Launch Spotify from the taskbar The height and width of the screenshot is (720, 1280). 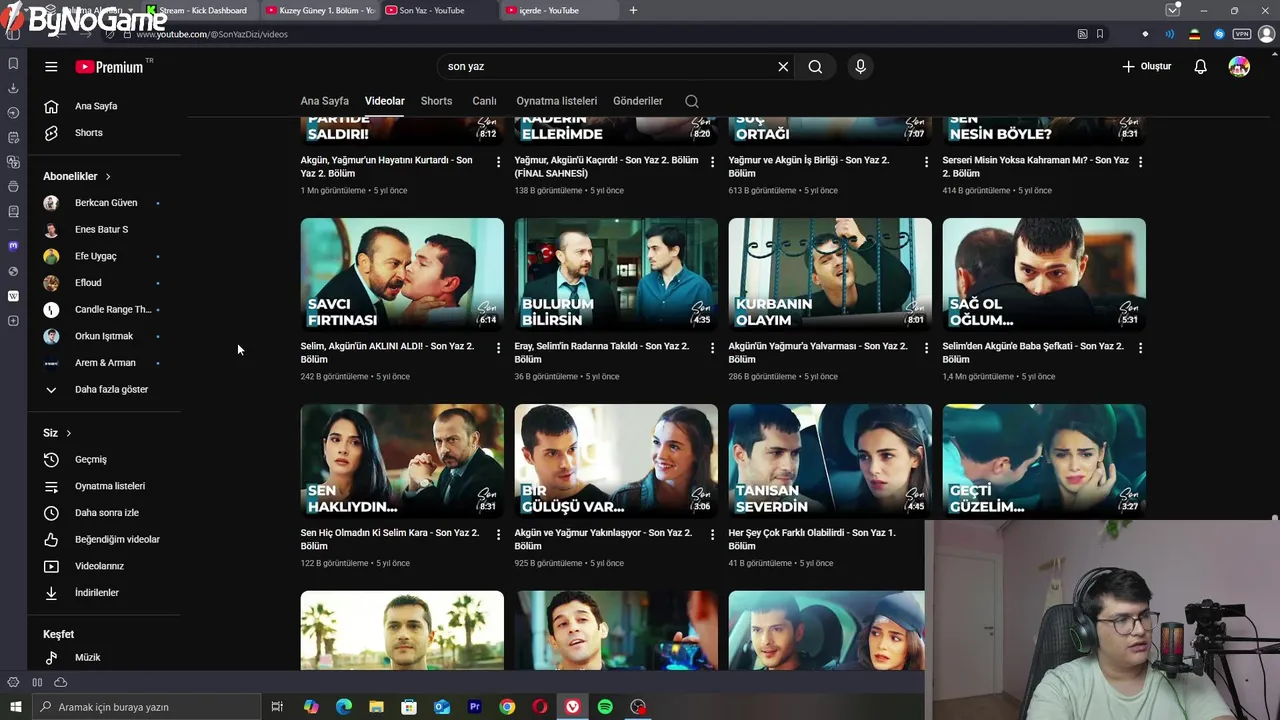(x=605, y=707)
